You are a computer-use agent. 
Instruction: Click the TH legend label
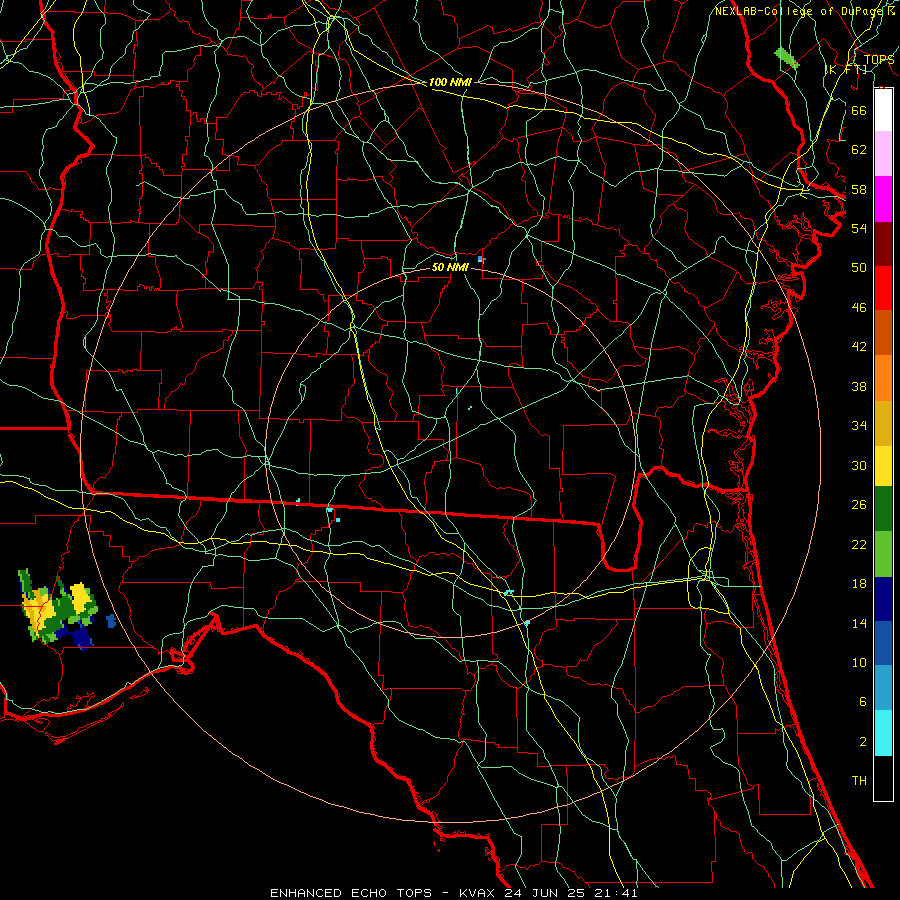click(859, 780)
